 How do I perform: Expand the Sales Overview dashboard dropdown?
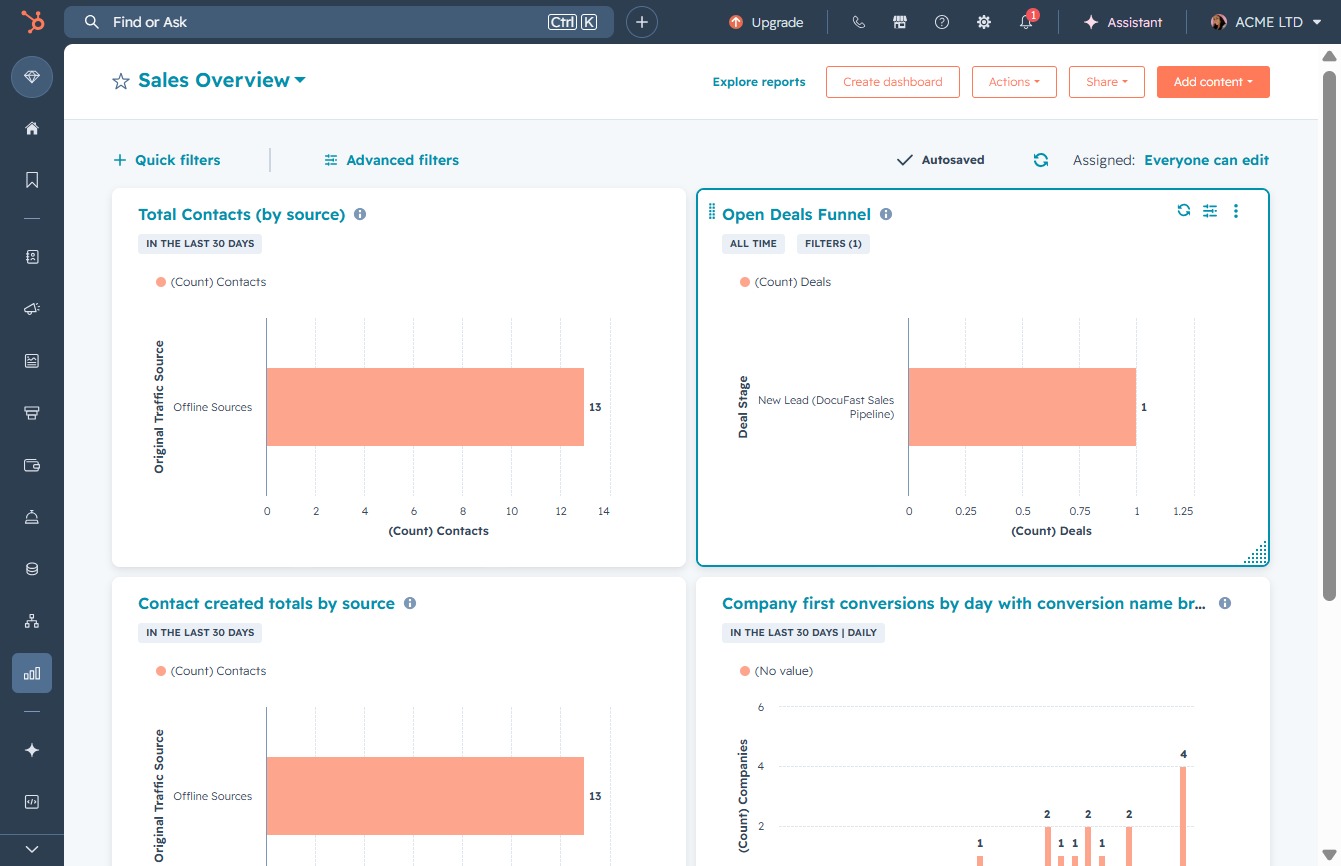(x=300, y=81)
